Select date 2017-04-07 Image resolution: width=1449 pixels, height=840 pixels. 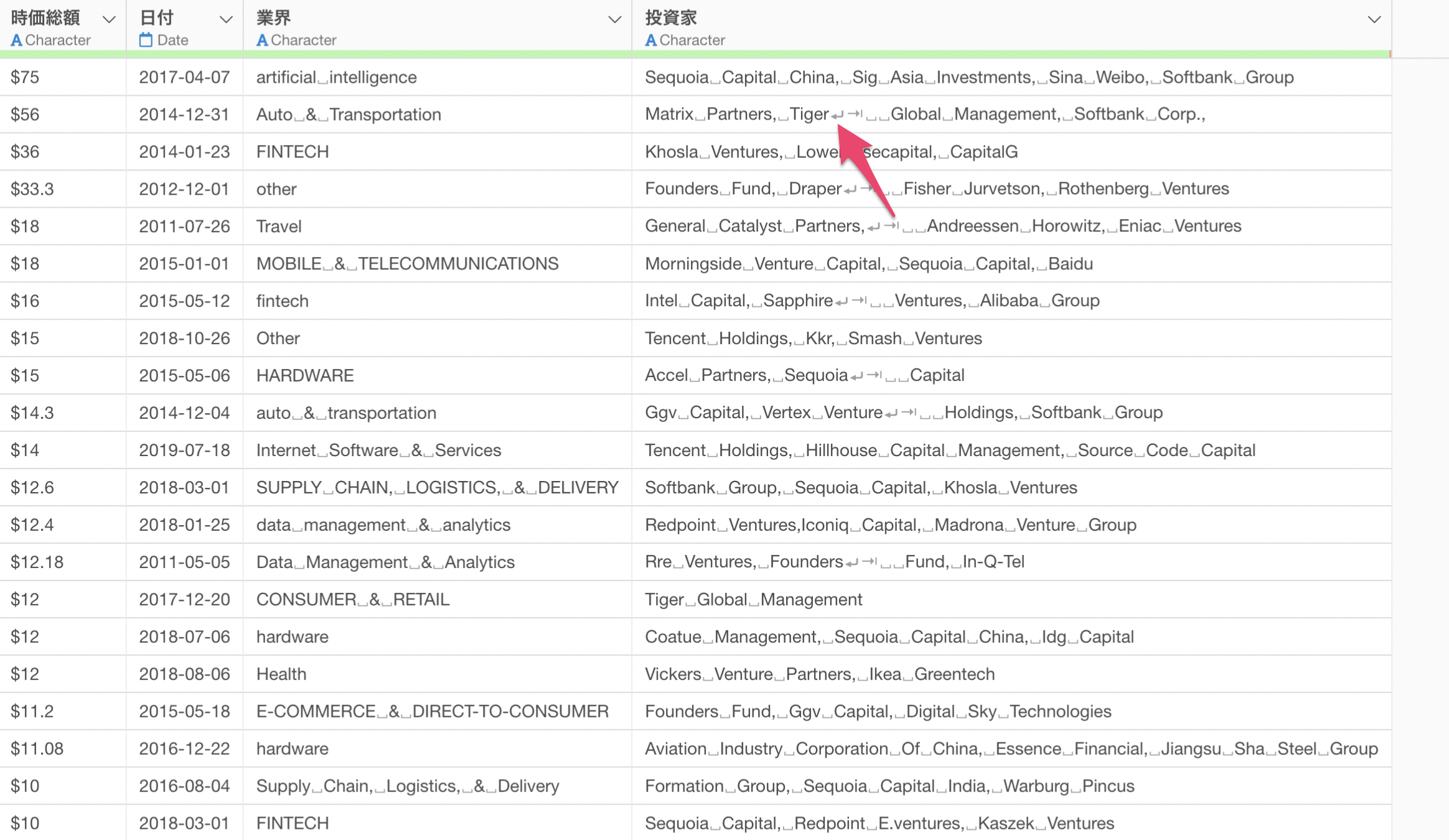click(x=184, y=77)
